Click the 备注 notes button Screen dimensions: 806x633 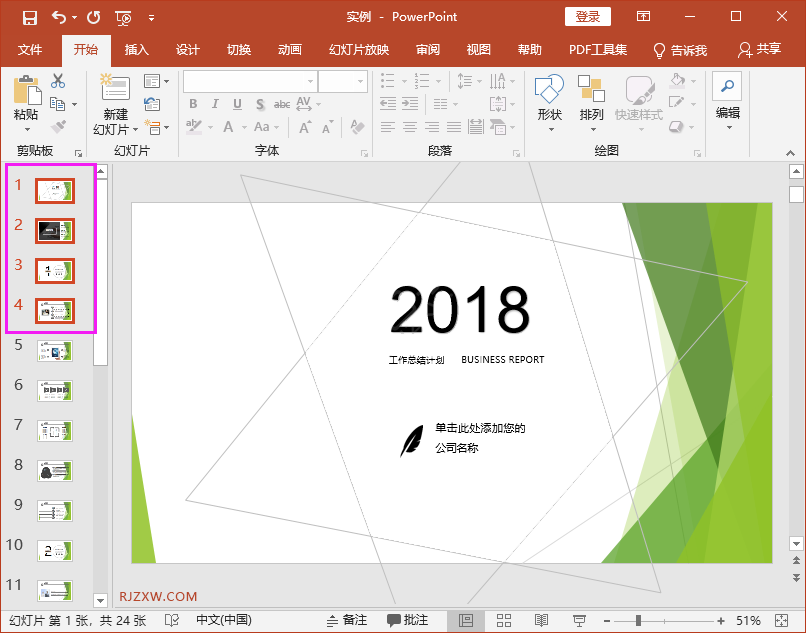click(347, 620)
